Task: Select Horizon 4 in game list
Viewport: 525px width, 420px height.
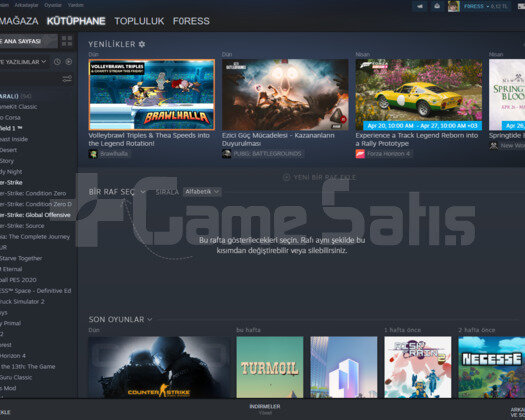Action: pyautogui.click(x=13, y=356)
